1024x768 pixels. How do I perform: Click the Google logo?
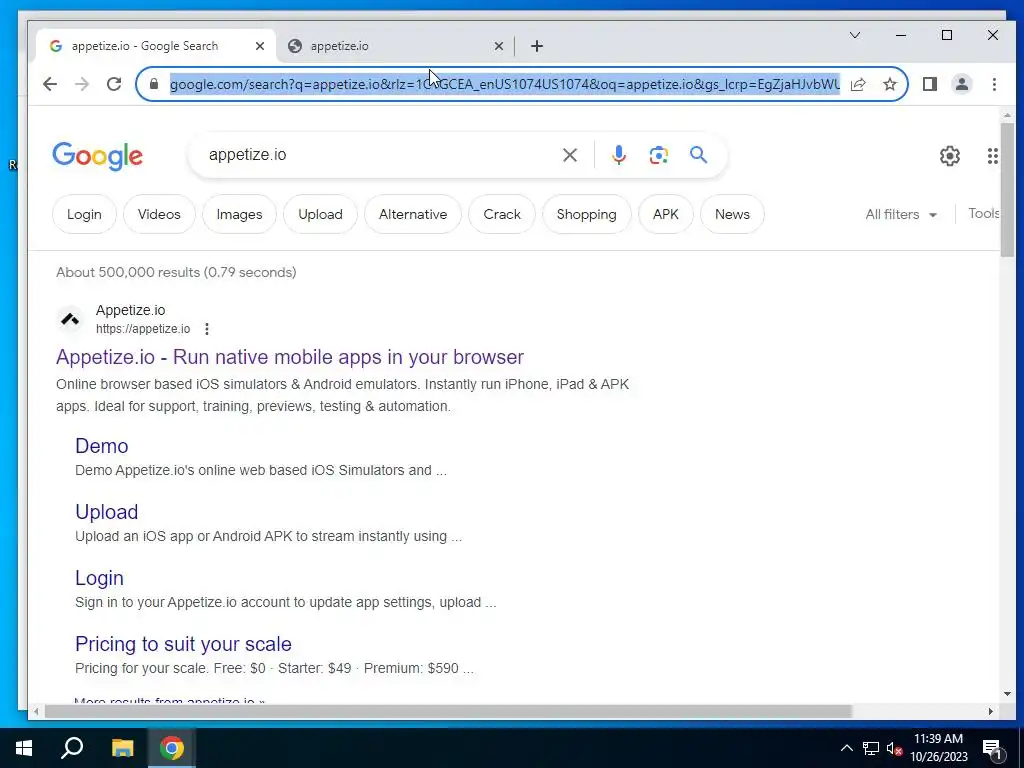tap(97, 156)
